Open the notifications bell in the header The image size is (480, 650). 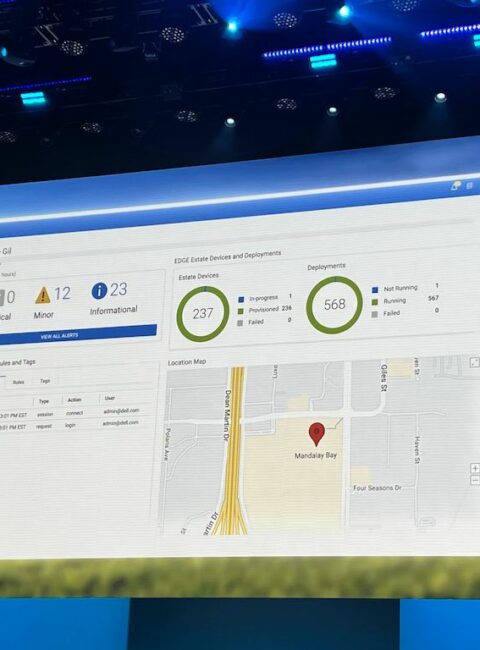(x=456, y=186)
